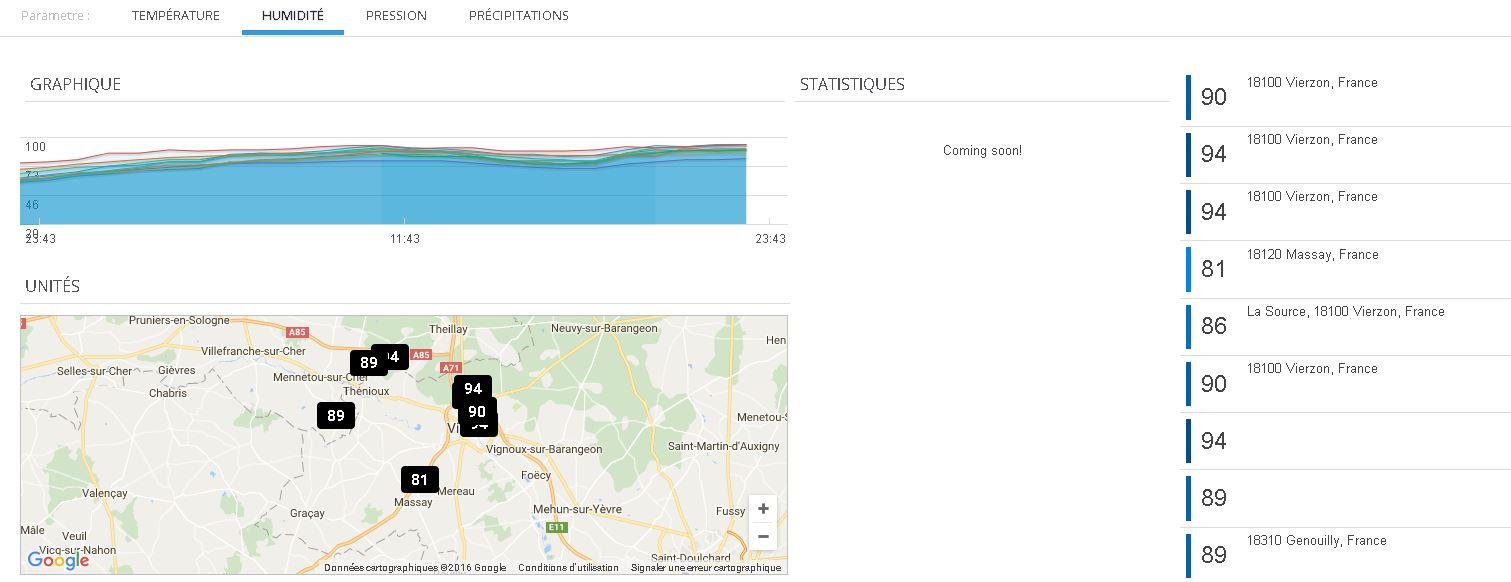
Task: Click the map zoom out minus button
Action: [763, 536]
